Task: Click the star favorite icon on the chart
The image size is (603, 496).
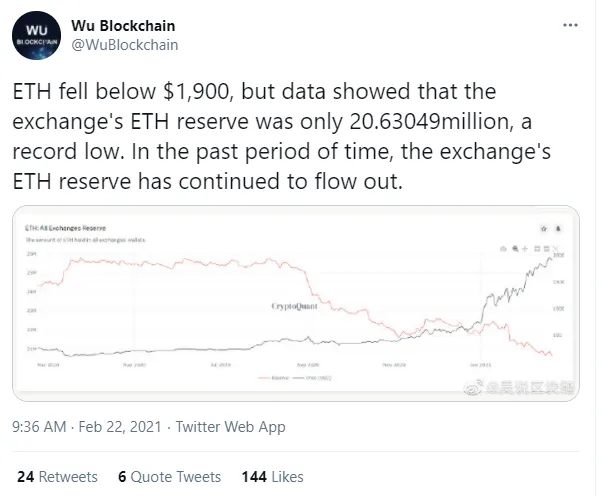Action: pyautogui.click(x=543, y=228)
